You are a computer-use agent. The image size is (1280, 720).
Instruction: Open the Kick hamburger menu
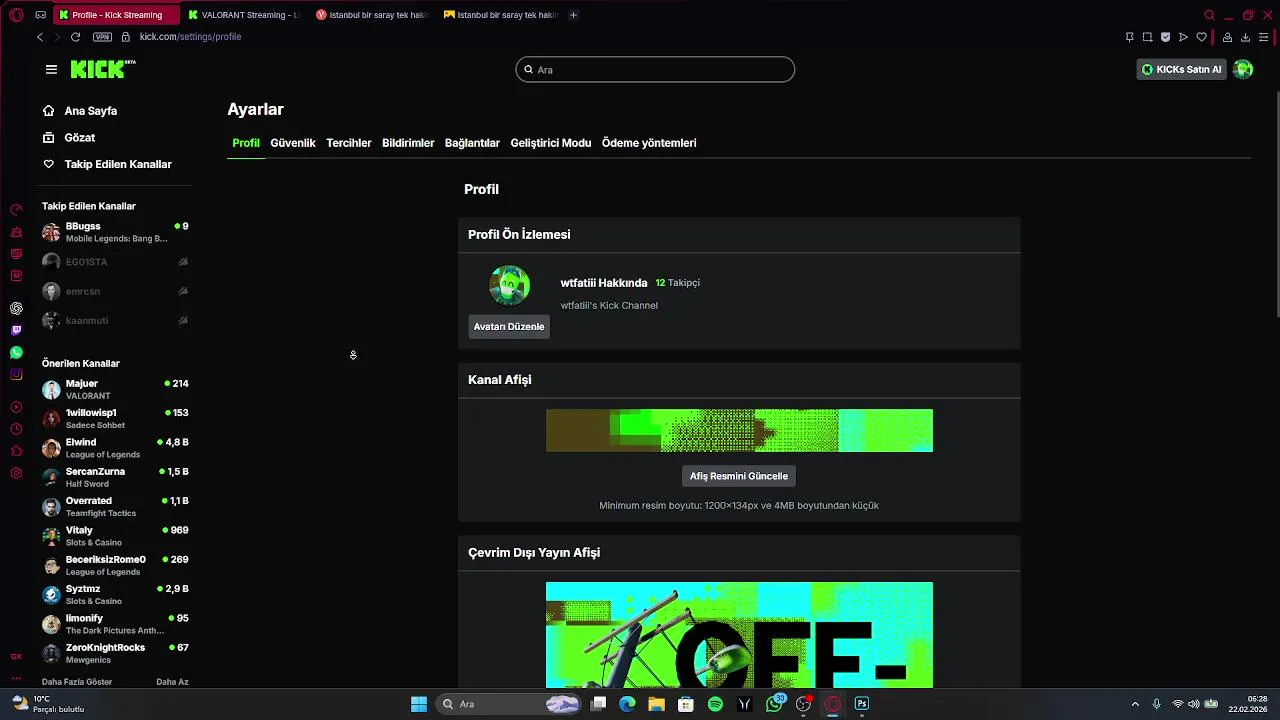(x=51, y=69)
